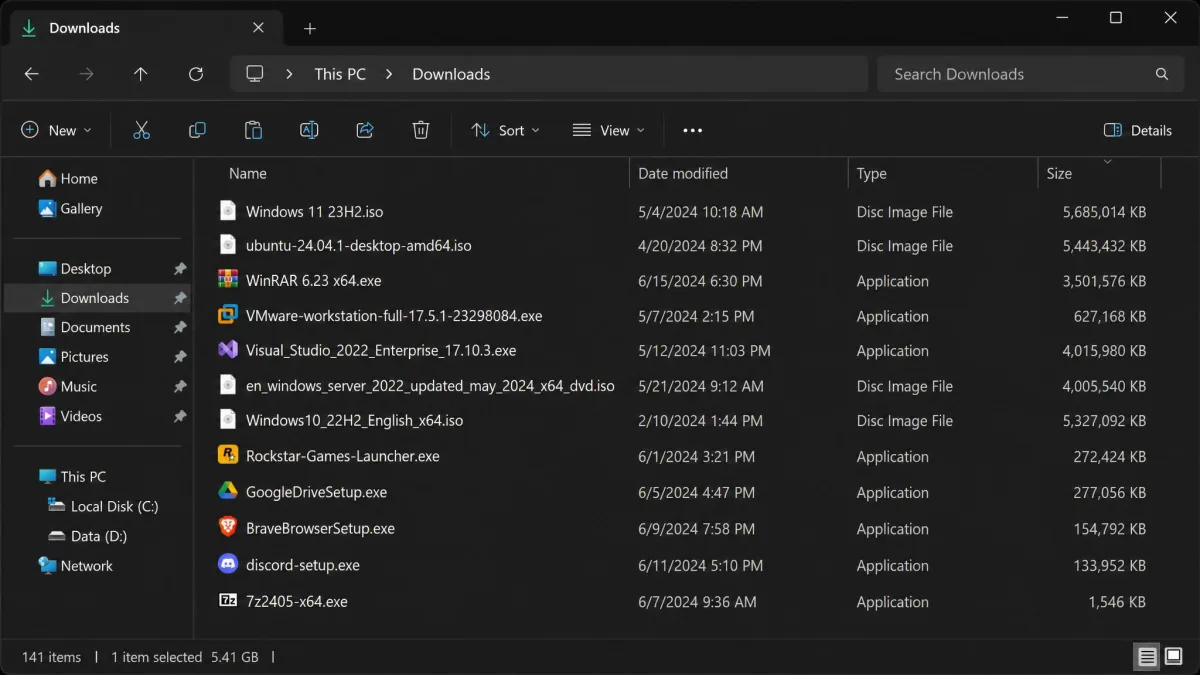Switch to large thumbnails view icon
Viewport: 1200px width, 675px height.
click(x=1173, y=657)
